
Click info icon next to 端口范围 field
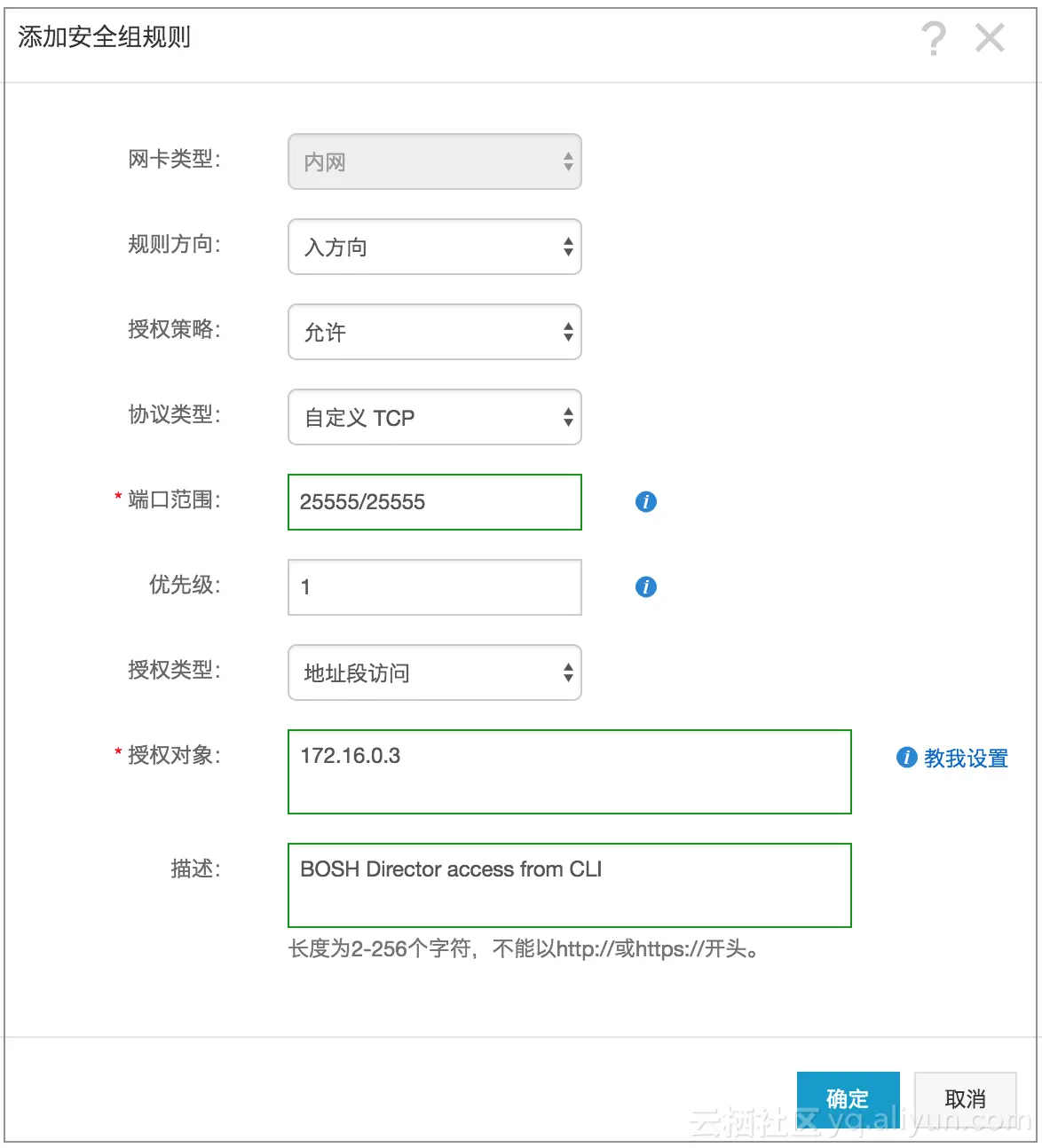[646, 501]
